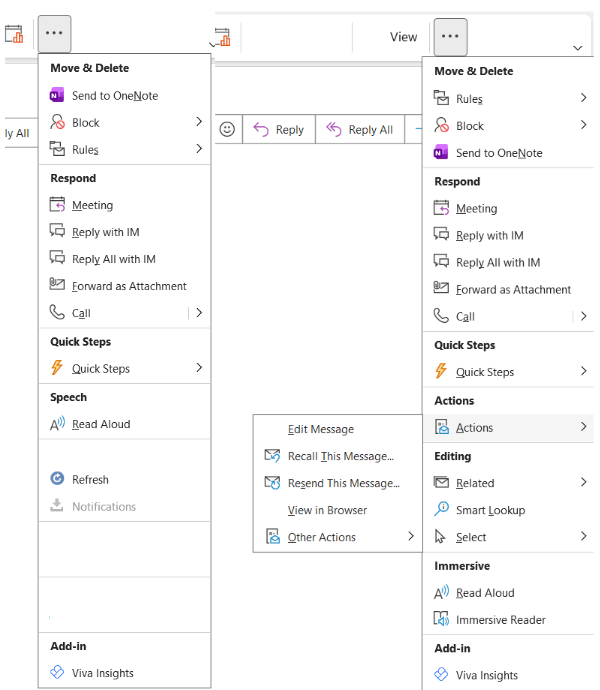Collapse ribbon with chevron at far right
This screenshot has height=690, width=600.
pyautogui.click(x=578, y=48)
